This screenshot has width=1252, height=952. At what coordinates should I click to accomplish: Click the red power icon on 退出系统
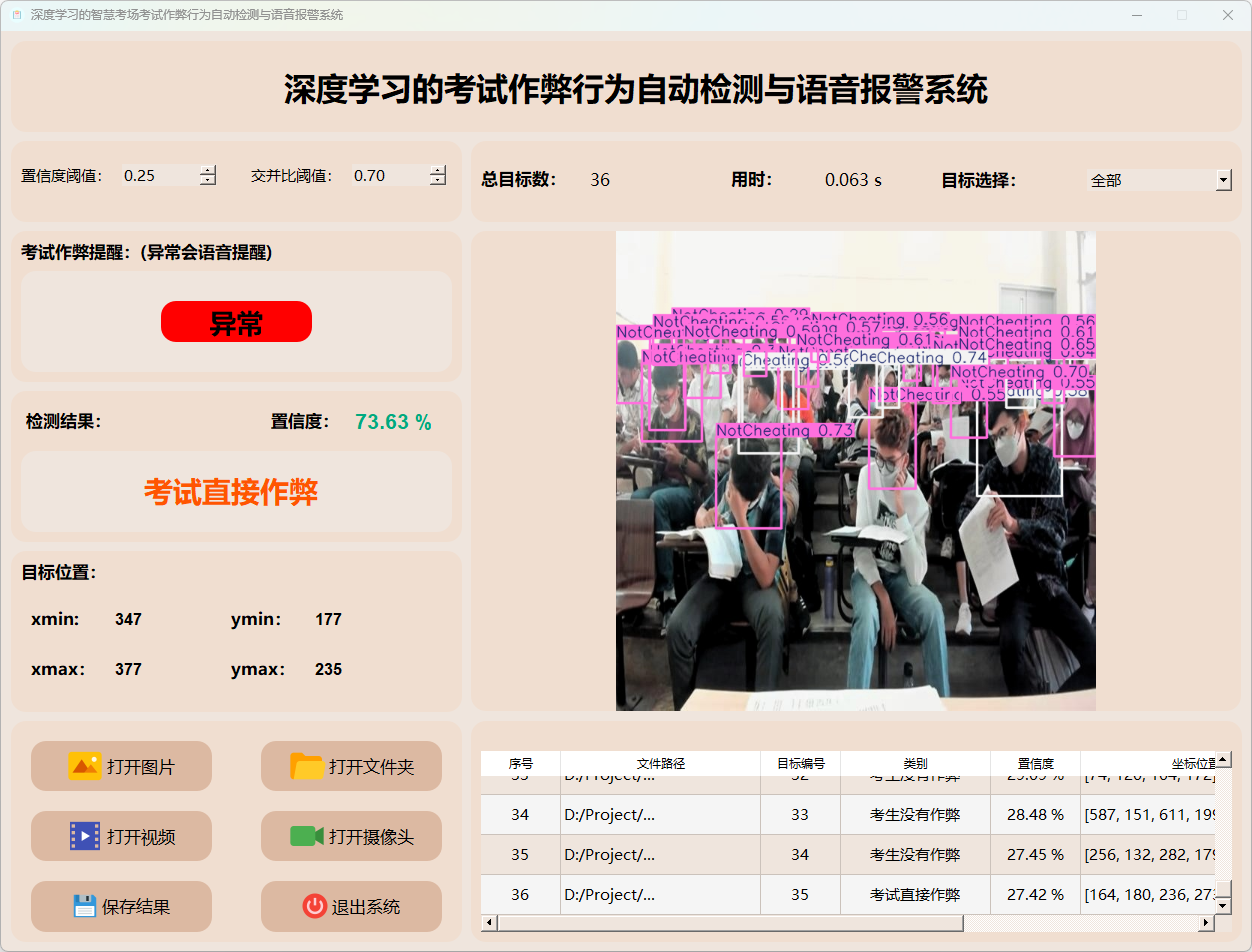314,906
